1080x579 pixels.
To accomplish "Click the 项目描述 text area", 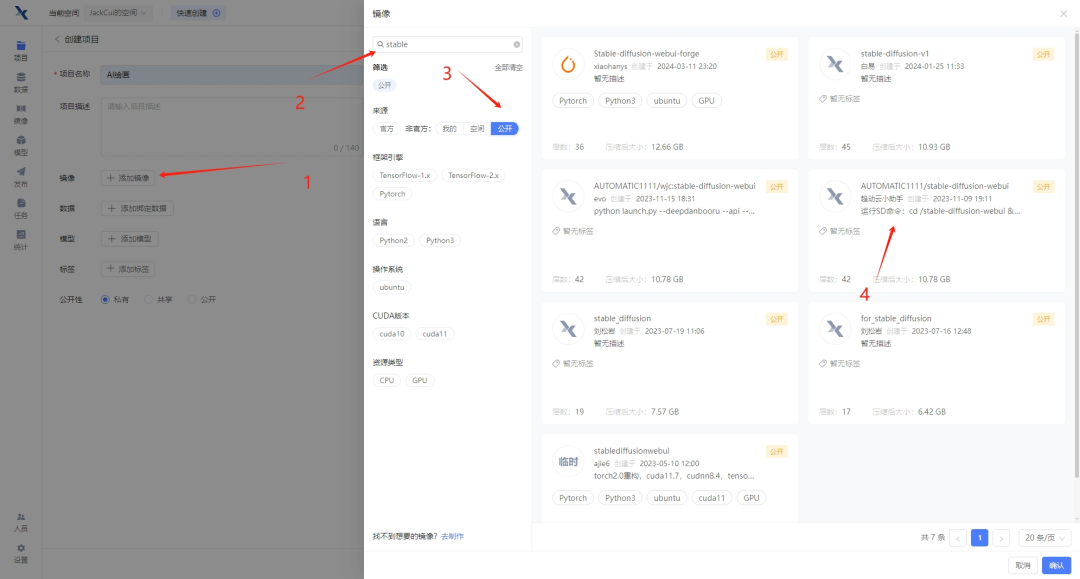I will point(232,127).
